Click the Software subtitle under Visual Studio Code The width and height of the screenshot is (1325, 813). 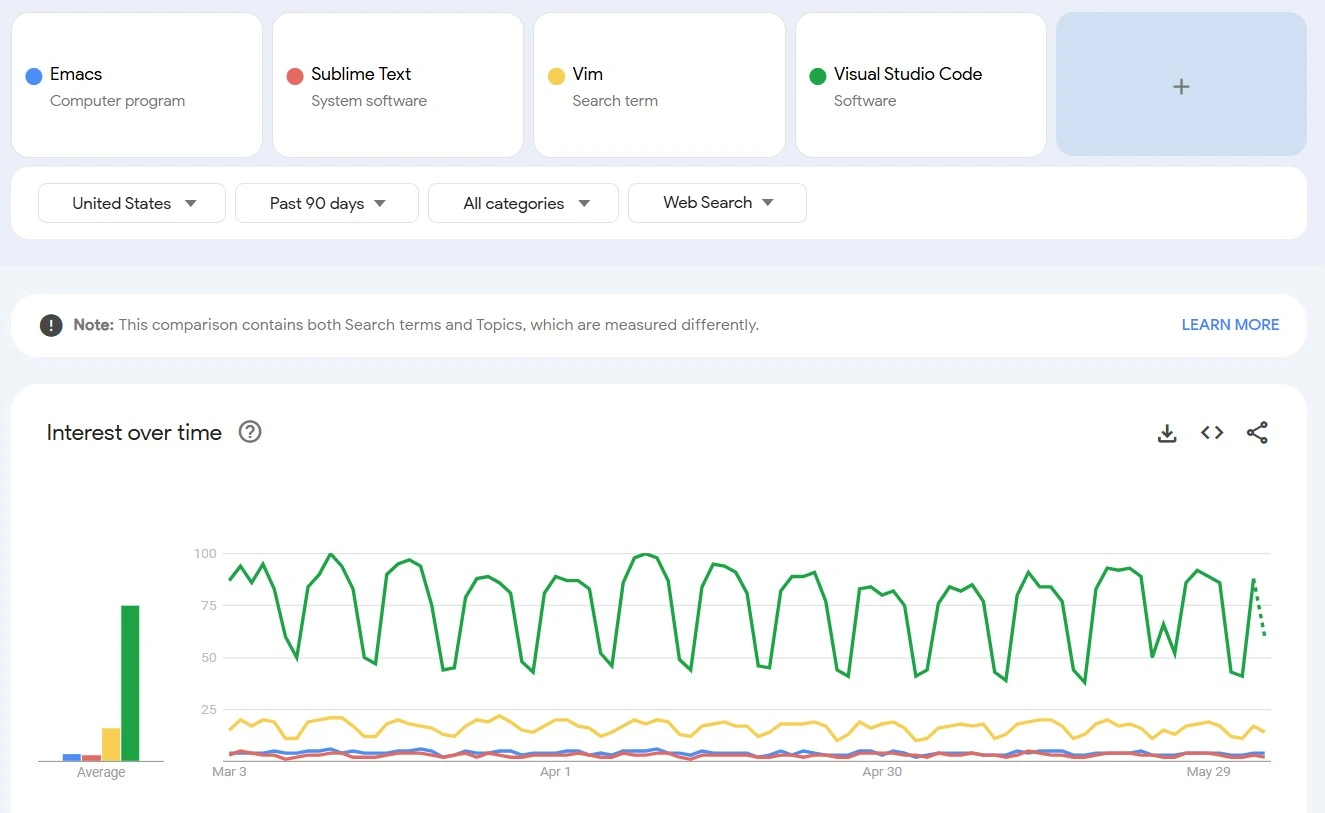tap(865, 101)
